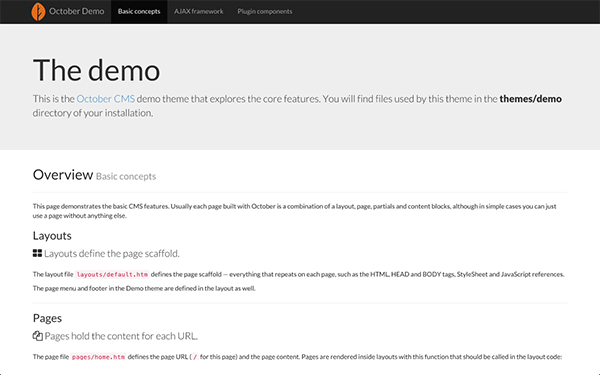
Task: Click the pages/home.htm code label
Action: pos(98,357)
